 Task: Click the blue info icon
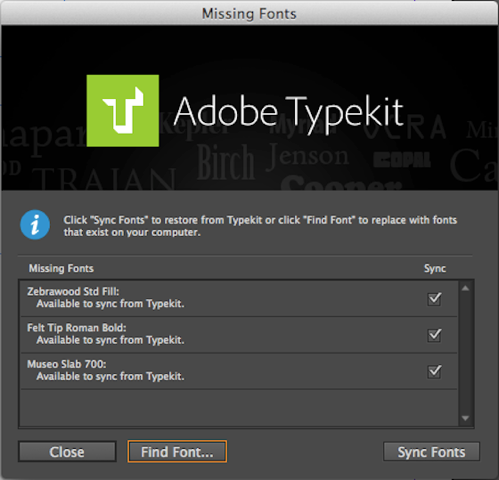[35, 225]
